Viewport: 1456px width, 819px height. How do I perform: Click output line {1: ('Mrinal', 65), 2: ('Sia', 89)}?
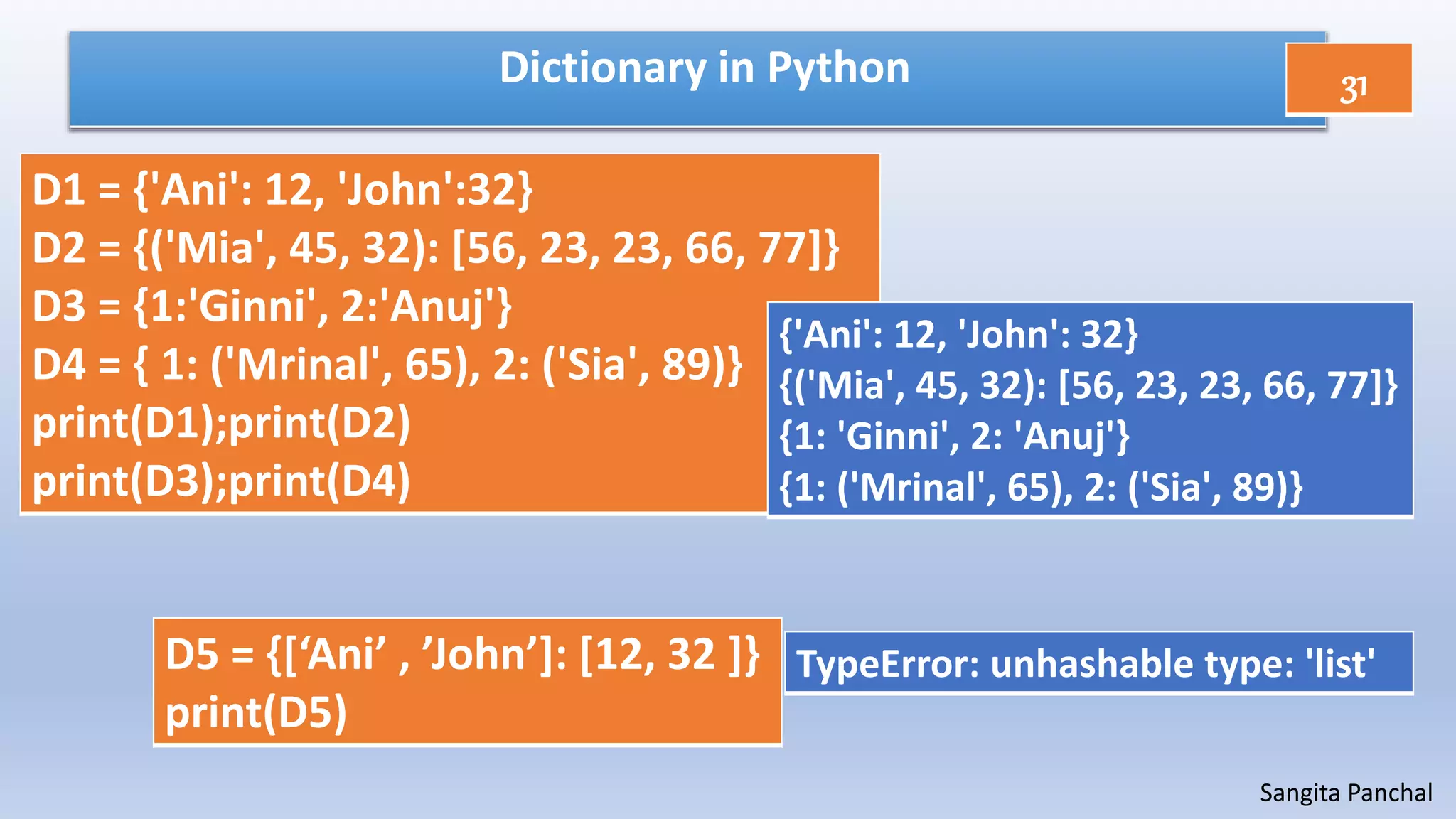tap(1041, 487)
